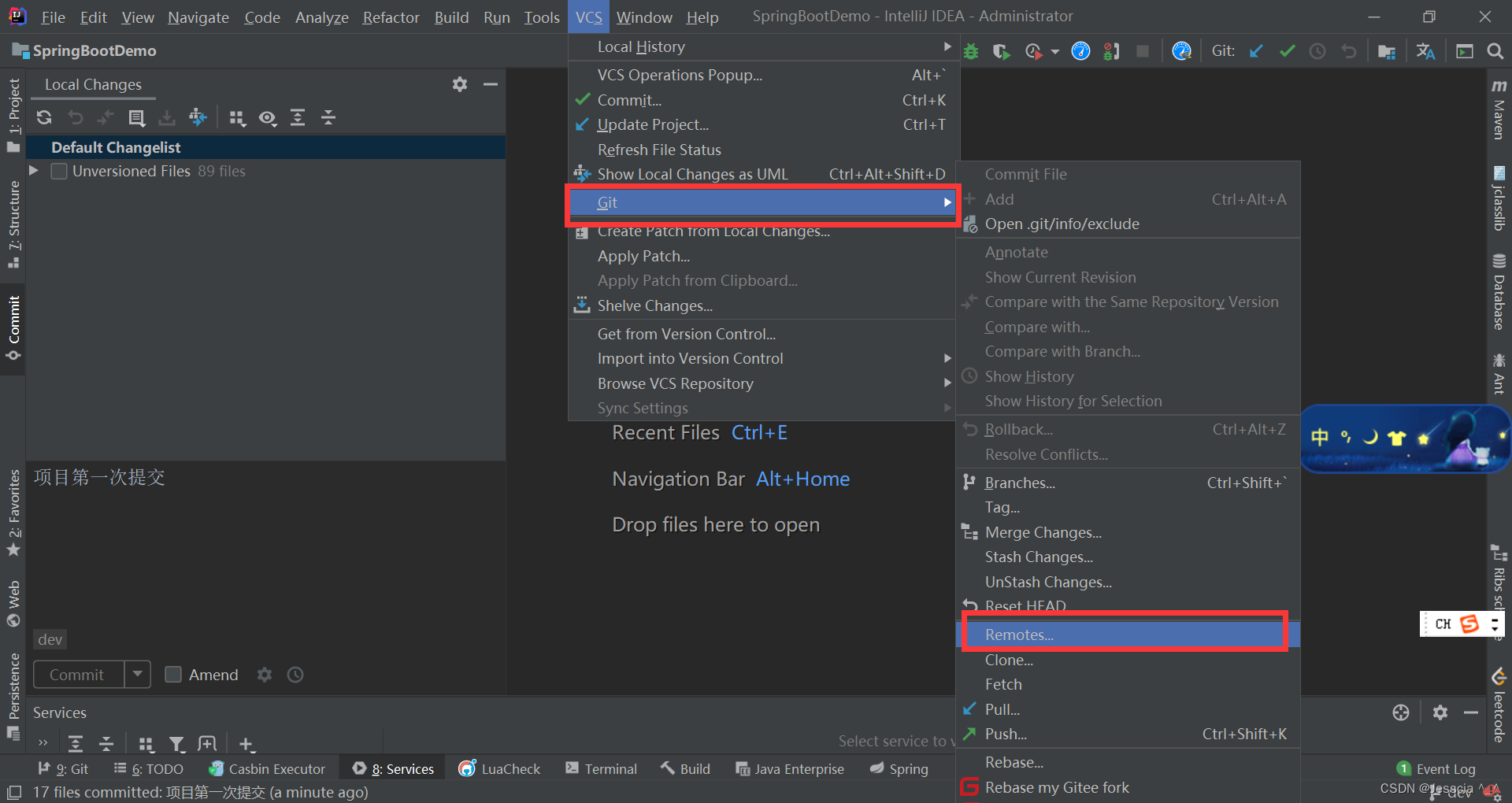This screenshot has width=1512, height=803.
Task: Click Services panel gear settings icon
Action: (x=1440, y=712)
